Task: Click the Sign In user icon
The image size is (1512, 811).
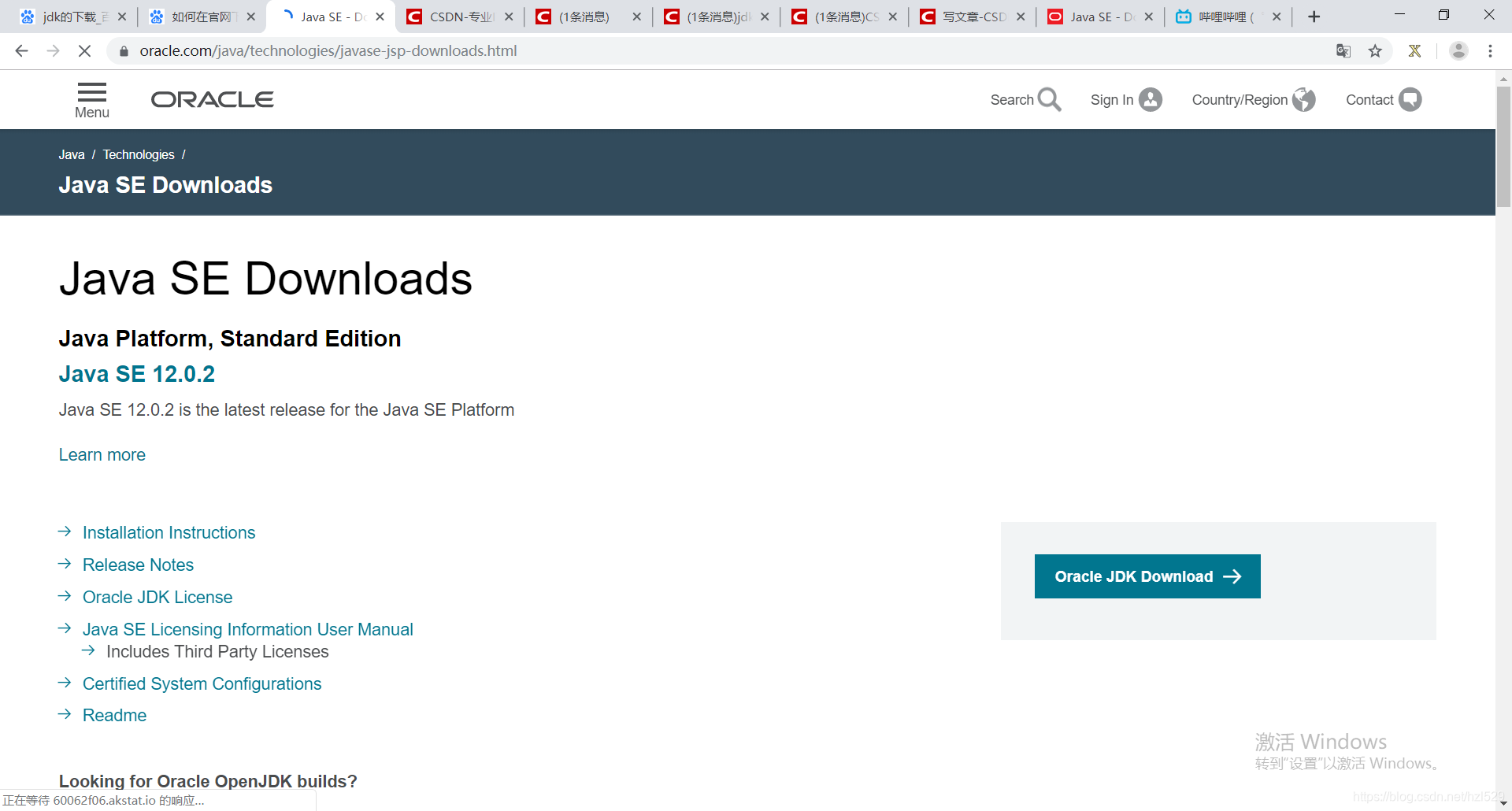Action: point(1151,99)
